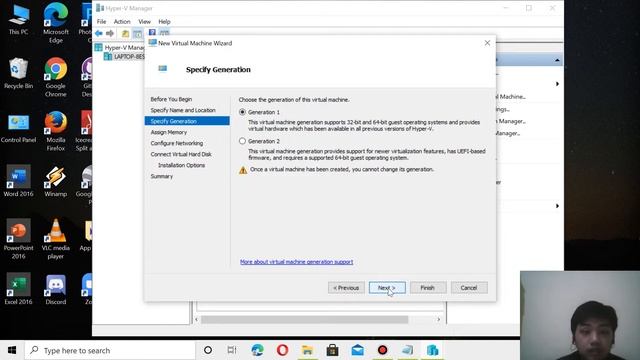Open Microsoft Edge from the taskbar
The width and height of the screenshot is (640, 360).
click(x=258, y=350)
